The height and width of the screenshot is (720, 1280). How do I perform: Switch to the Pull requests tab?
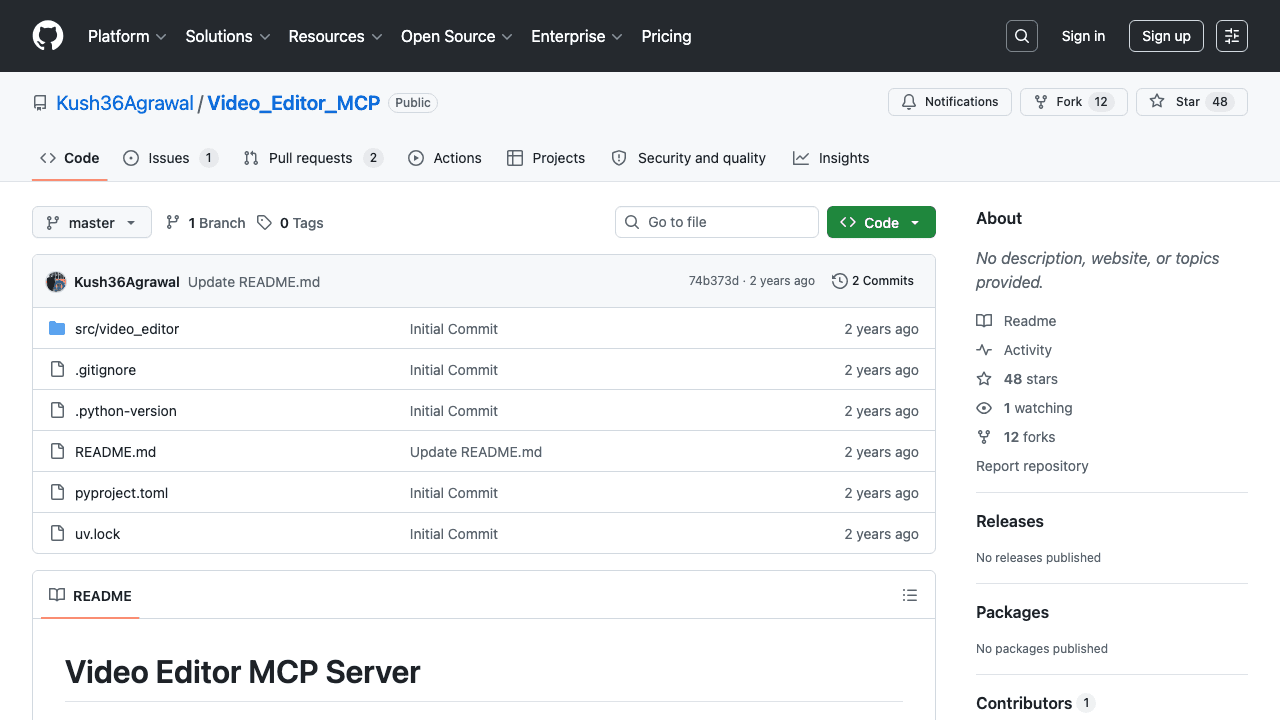[311, 158]
